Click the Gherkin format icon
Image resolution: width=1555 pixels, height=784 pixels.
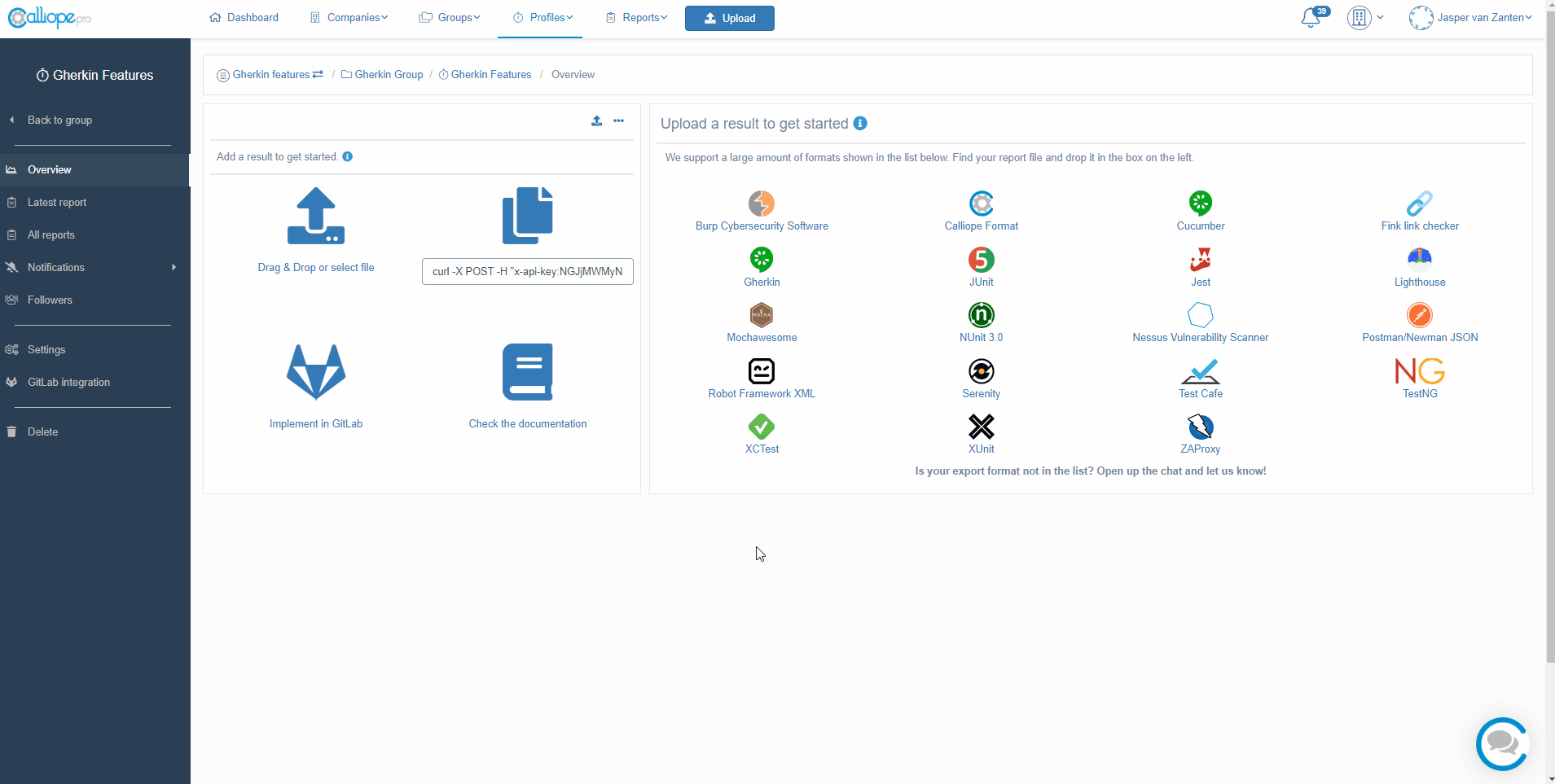pos(762,260)
